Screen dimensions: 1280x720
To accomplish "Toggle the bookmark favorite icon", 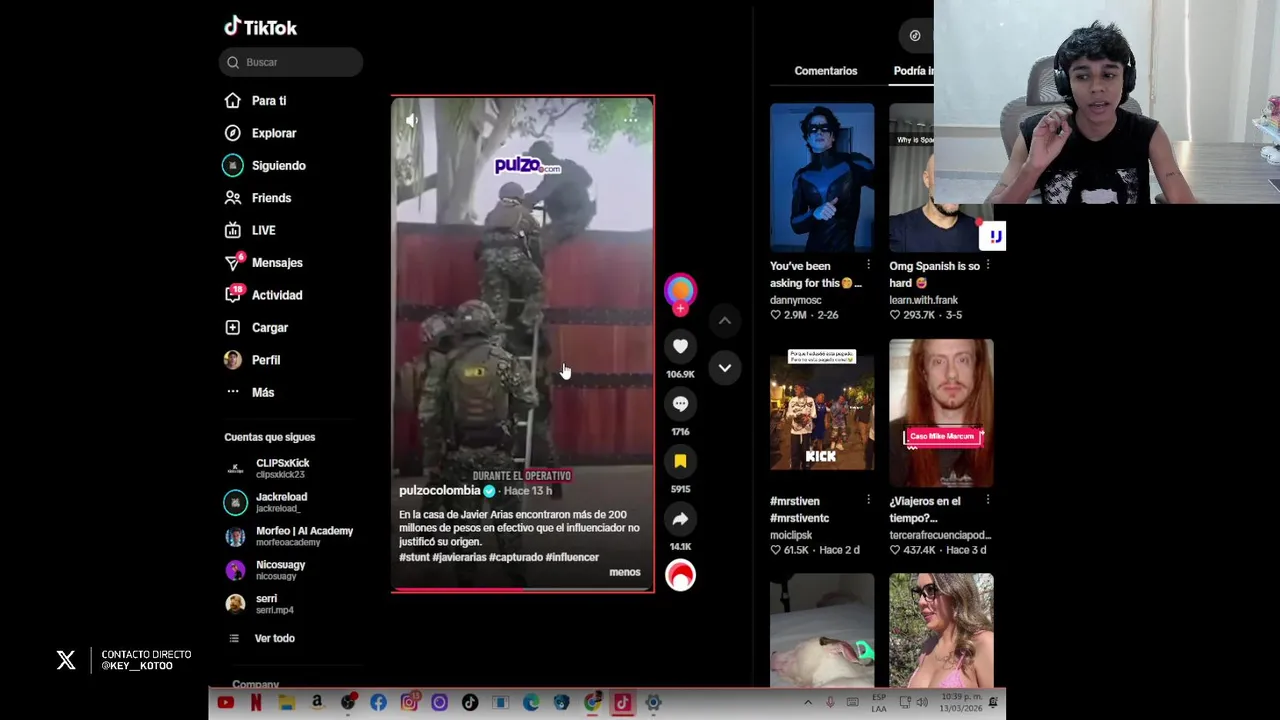I will click(x=680, y=461).
